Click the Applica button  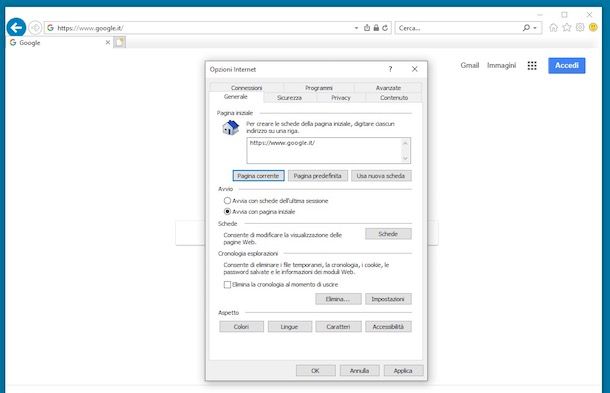403,371
